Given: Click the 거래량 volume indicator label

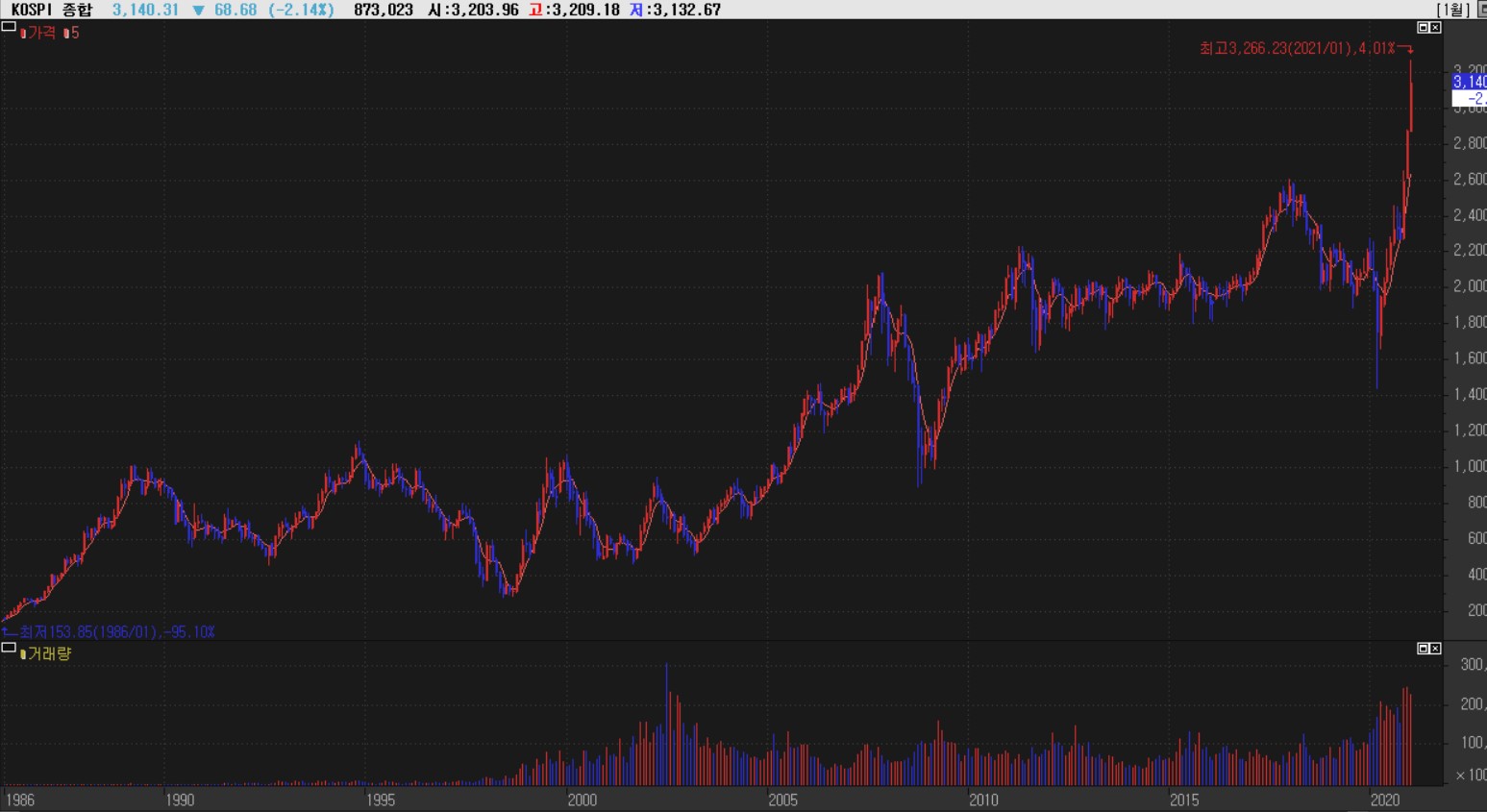Looking at the screenshot, I should point(46,653).
